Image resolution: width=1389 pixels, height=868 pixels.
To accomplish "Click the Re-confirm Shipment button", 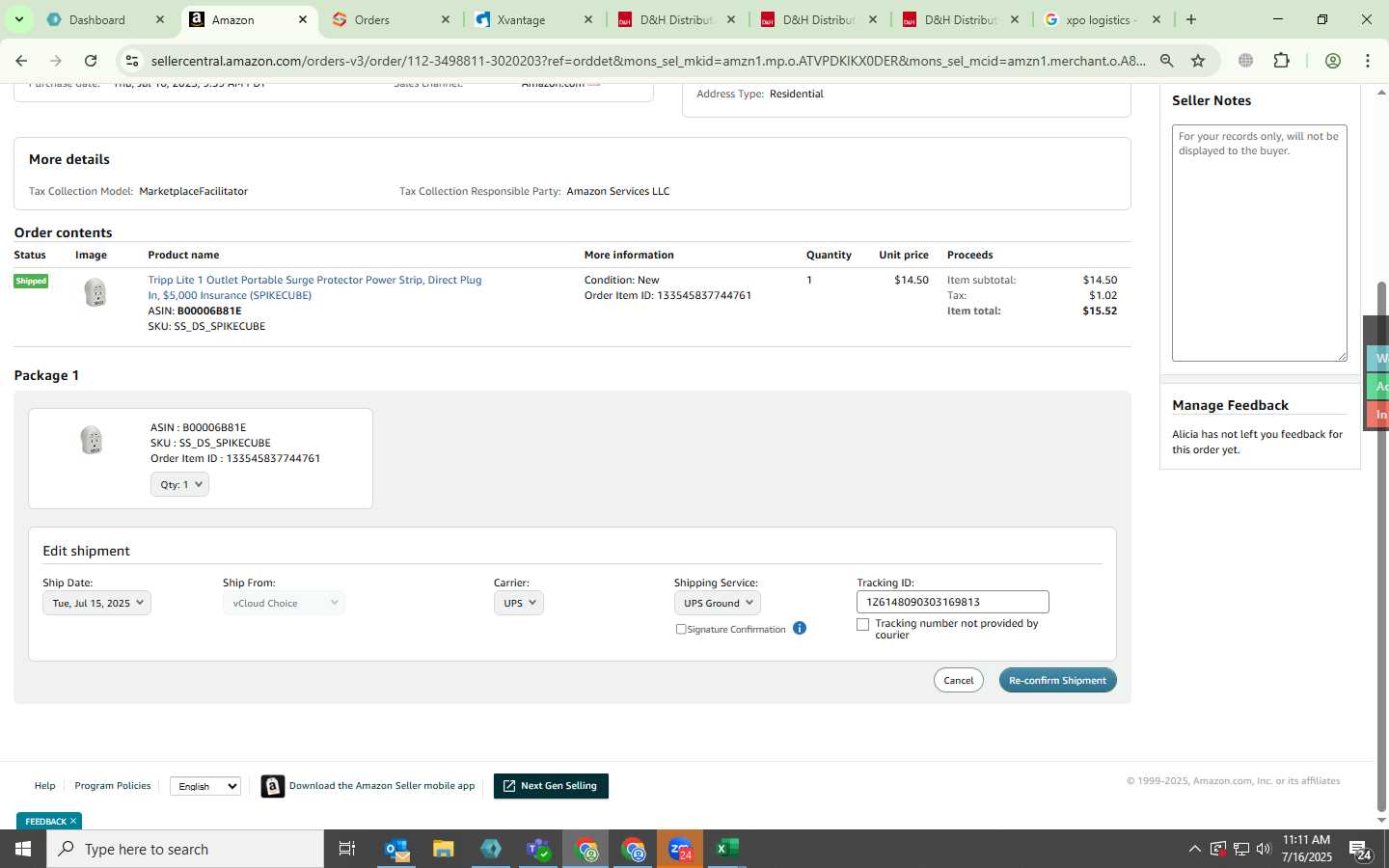I will (1057, 680).
